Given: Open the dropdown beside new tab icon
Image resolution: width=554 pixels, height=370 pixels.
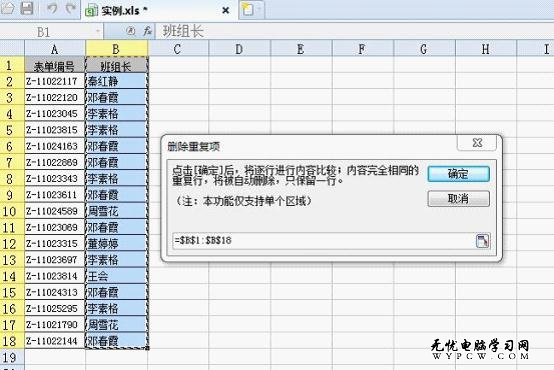Looking at the screenshot, I should pos(258,10).
